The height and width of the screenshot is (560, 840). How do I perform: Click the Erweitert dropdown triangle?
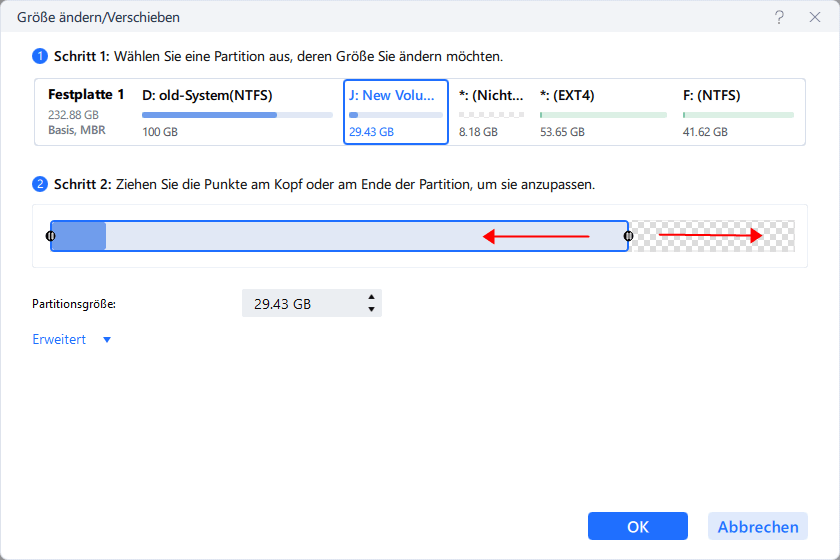click(107, 340)
